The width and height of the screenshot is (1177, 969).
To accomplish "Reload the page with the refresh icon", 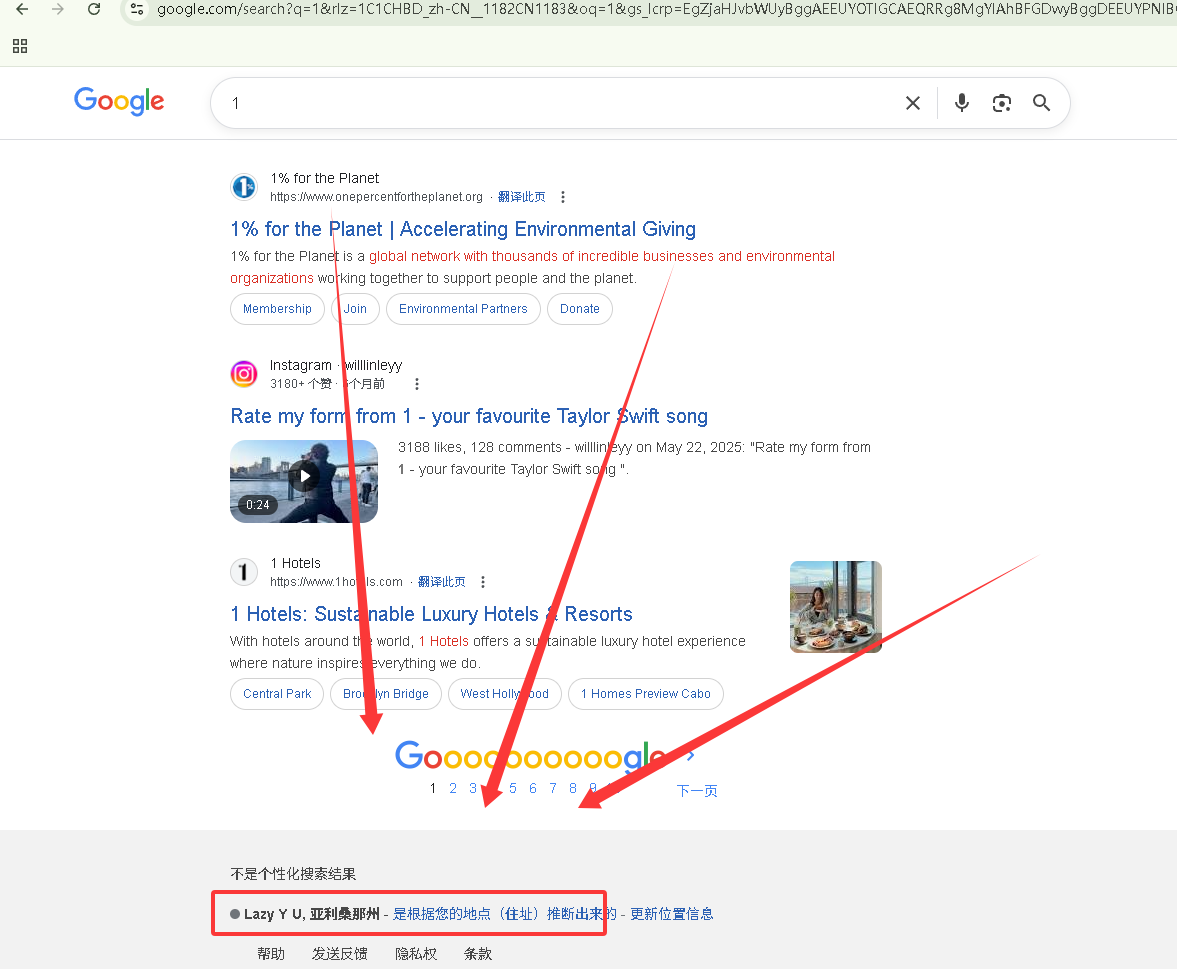I will pos(94,9).
